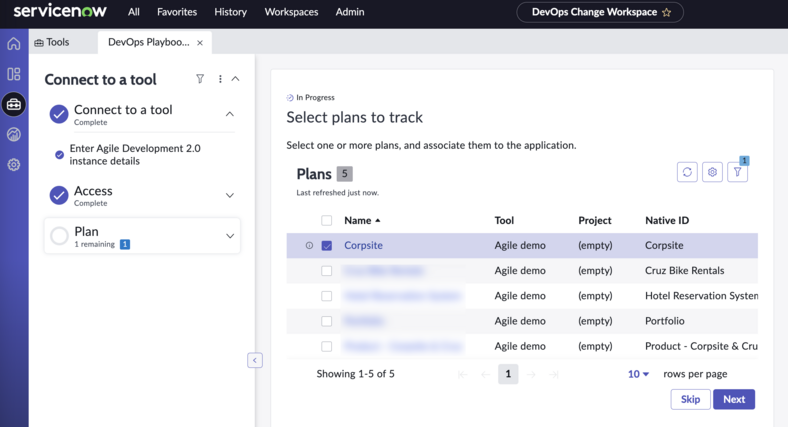This screenshot has width=788, height=427.
Task: Collapse the whole playbook chevron
Action: pyautogui.click(x=235, y=79)
